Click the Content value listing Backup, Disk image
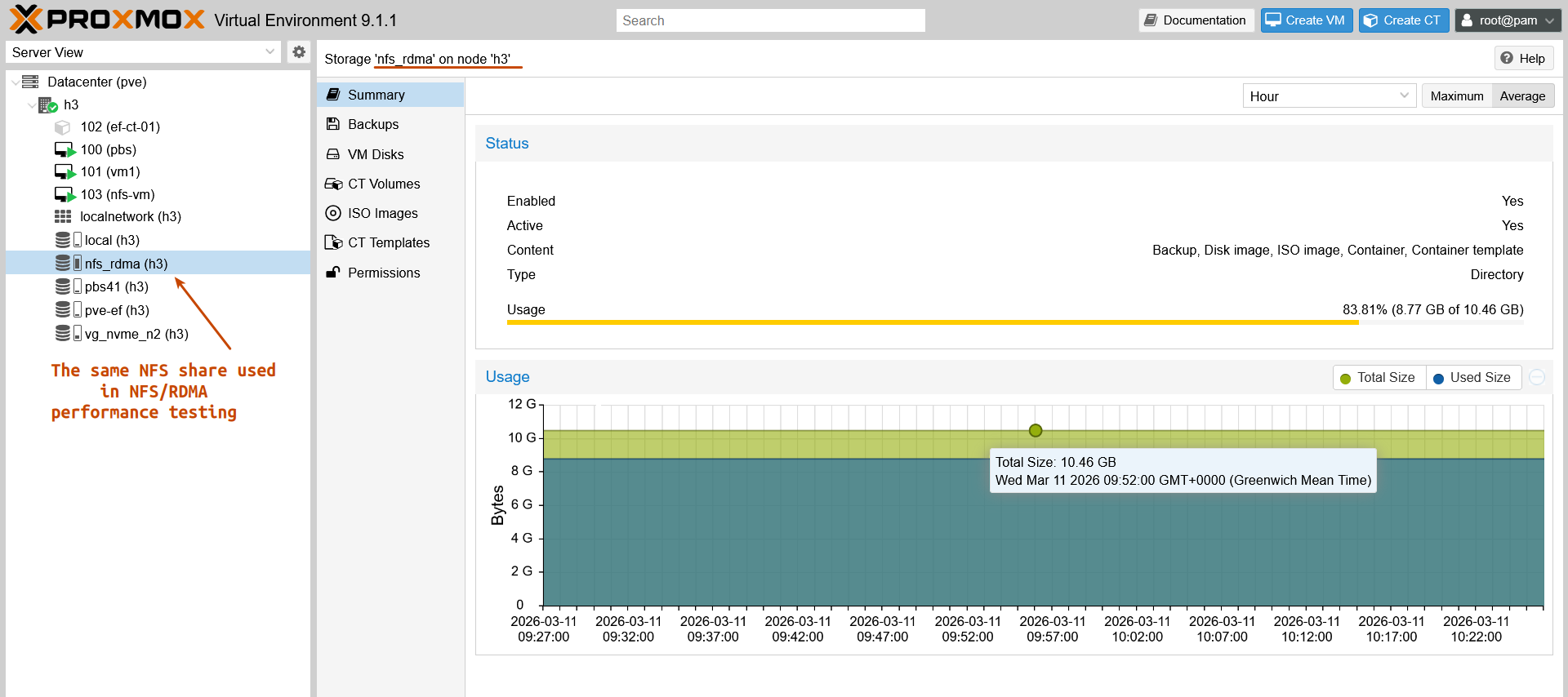 click(x=1338, y=250)
